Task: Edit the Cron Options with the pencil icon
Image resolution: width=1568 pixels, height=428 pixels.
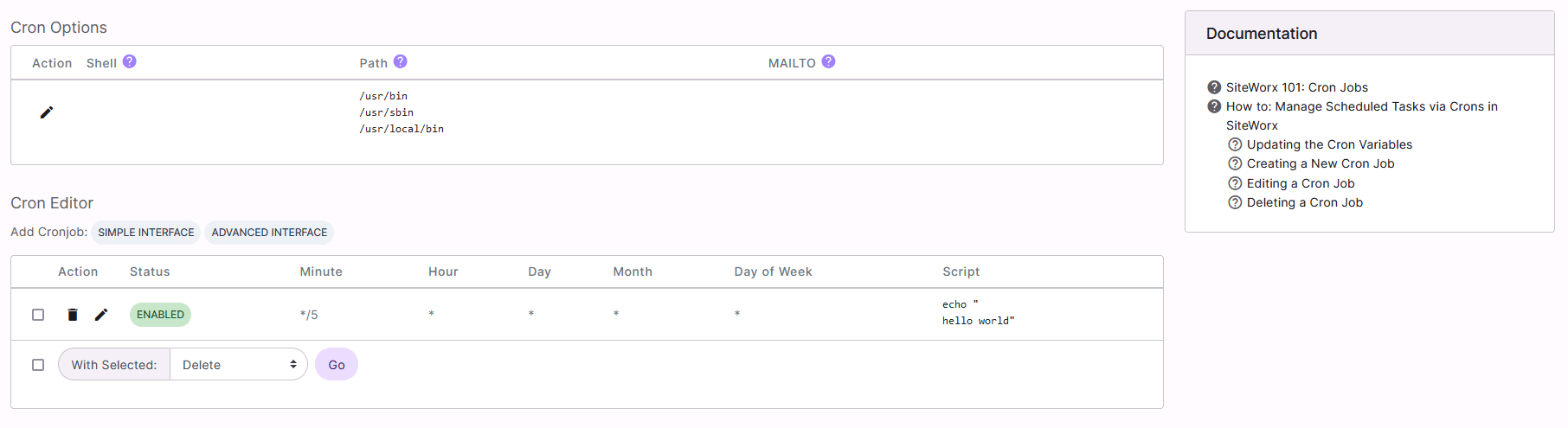Action: point(47,112)
